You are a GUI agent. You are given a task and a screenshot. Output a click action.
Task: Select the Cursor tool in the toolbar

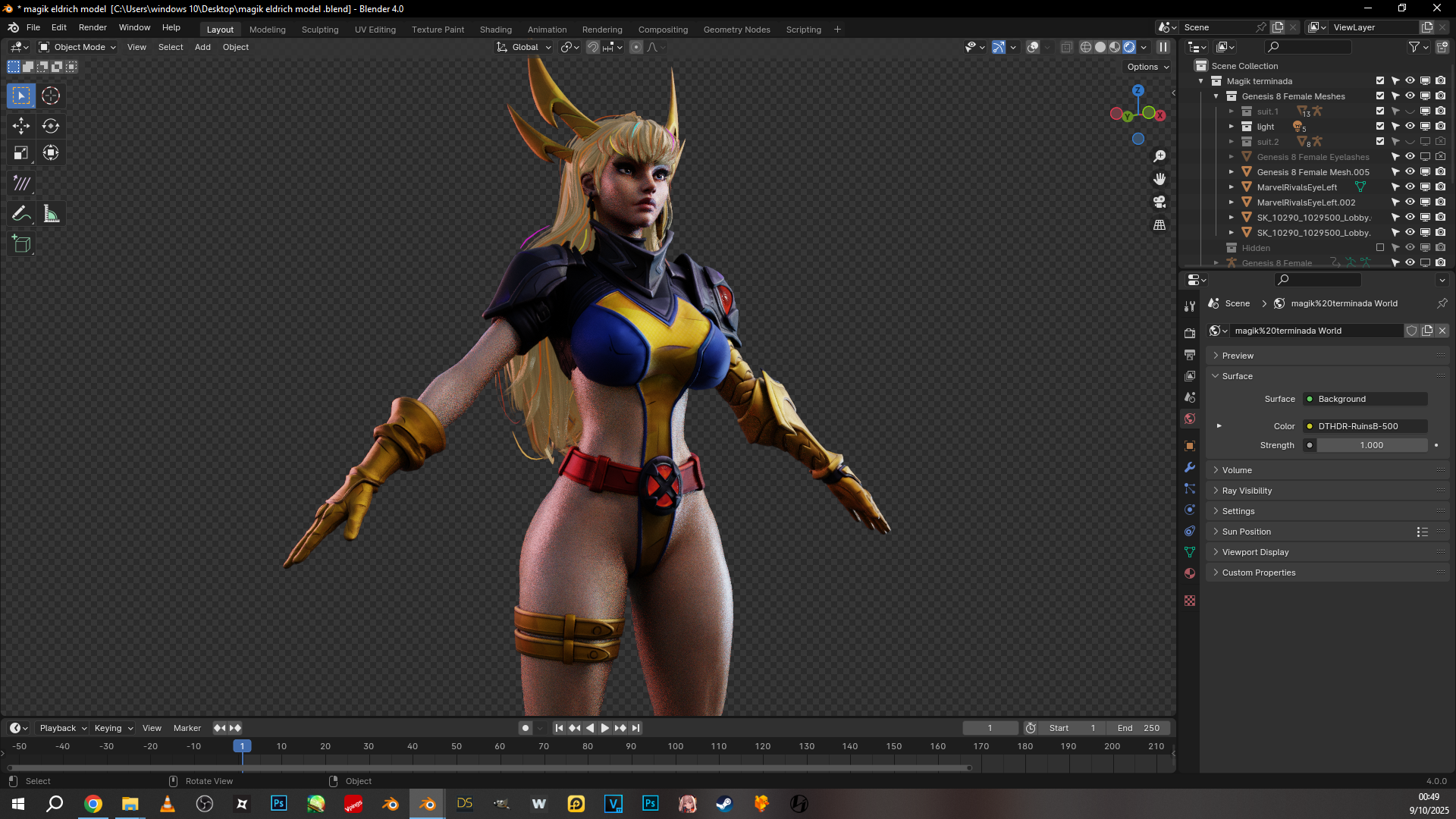pyautogui.click(x=51, y=96)
